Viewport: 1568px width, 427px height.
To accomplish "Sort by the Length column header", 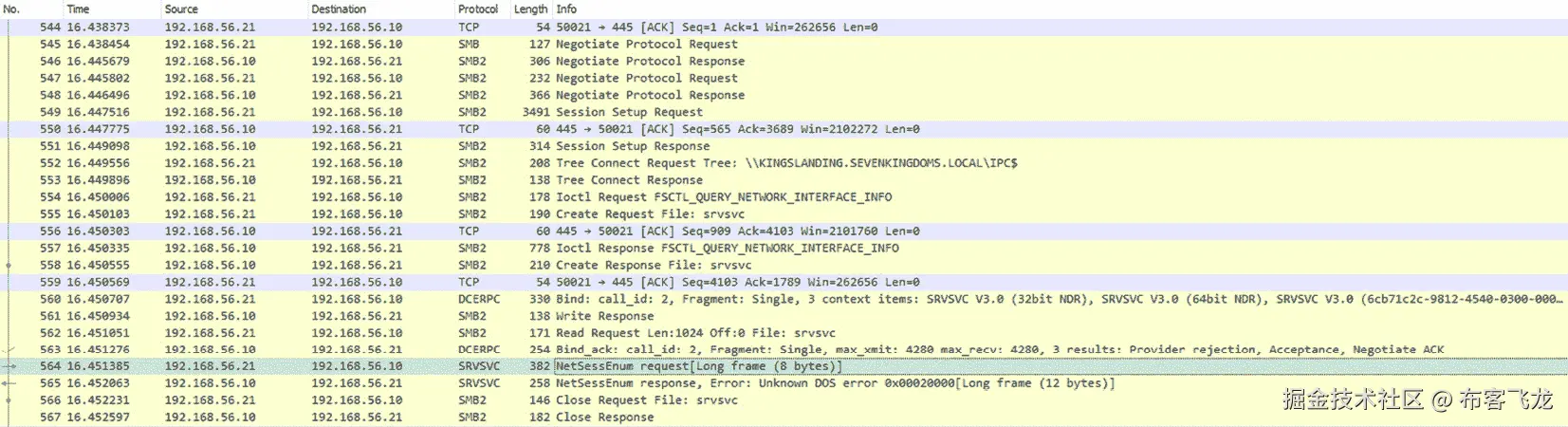I will [x=531, y=9].
